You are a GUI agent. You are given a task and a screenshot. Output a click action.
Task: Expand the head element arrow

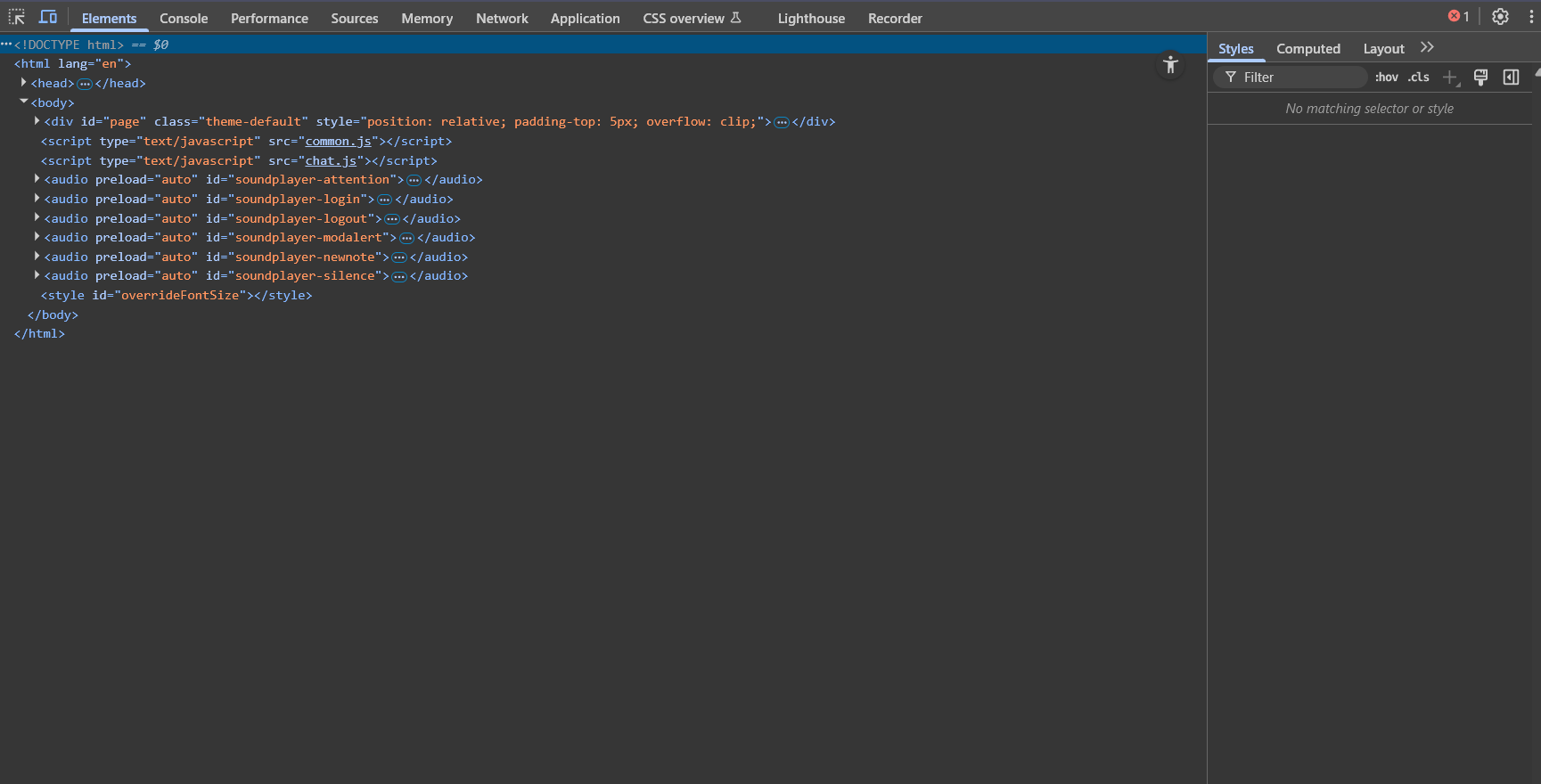click(23, 83)
